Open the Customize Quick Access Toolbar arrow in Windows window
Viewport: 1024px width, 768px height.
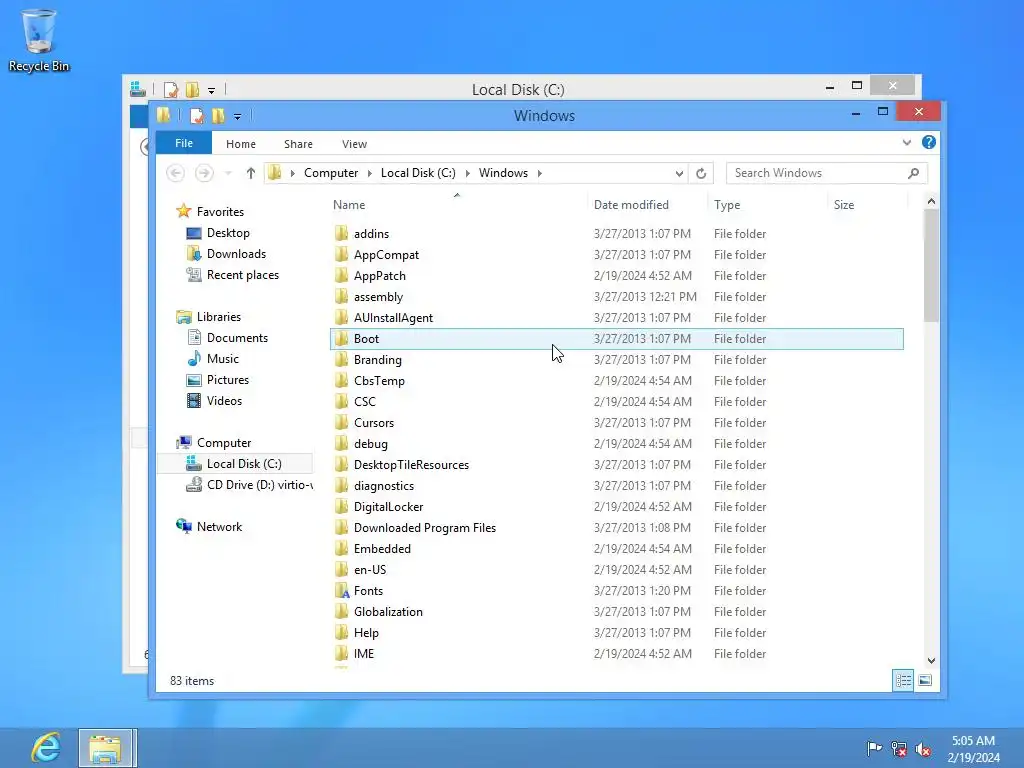pyautogui.click(x=238, y=117)
